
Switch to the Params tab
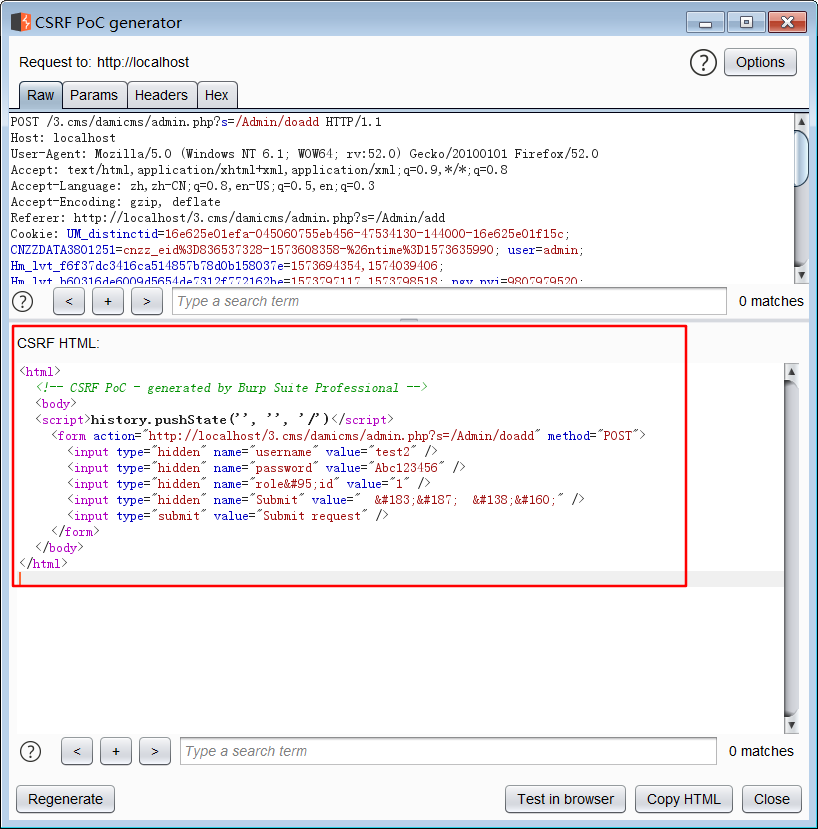tap(94, 95)
